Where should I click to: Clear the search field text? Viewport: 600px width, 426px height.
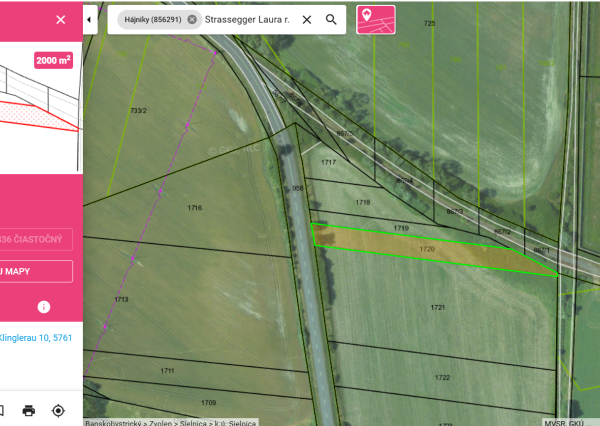[307, 19]
